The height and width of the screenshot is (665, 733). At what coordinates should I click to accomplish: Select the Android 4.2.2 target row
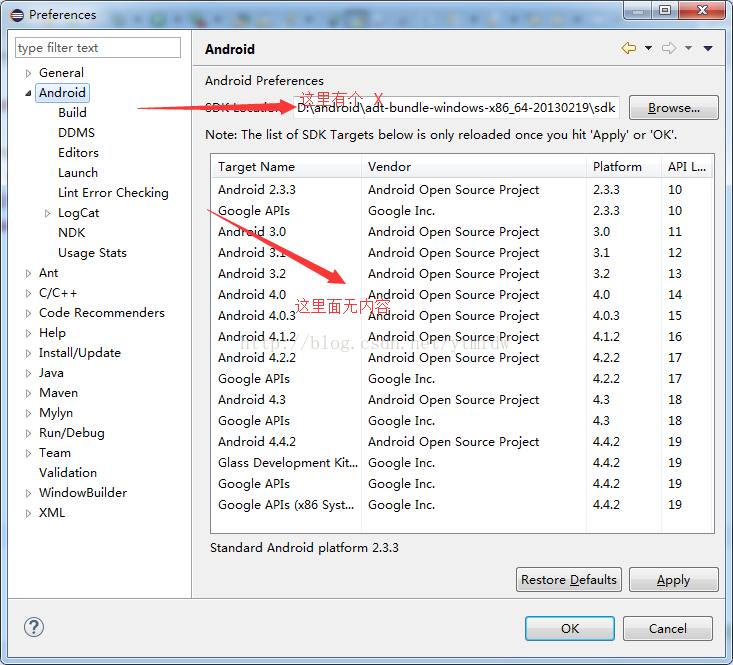pyautogui.click(x=462, y=358)
